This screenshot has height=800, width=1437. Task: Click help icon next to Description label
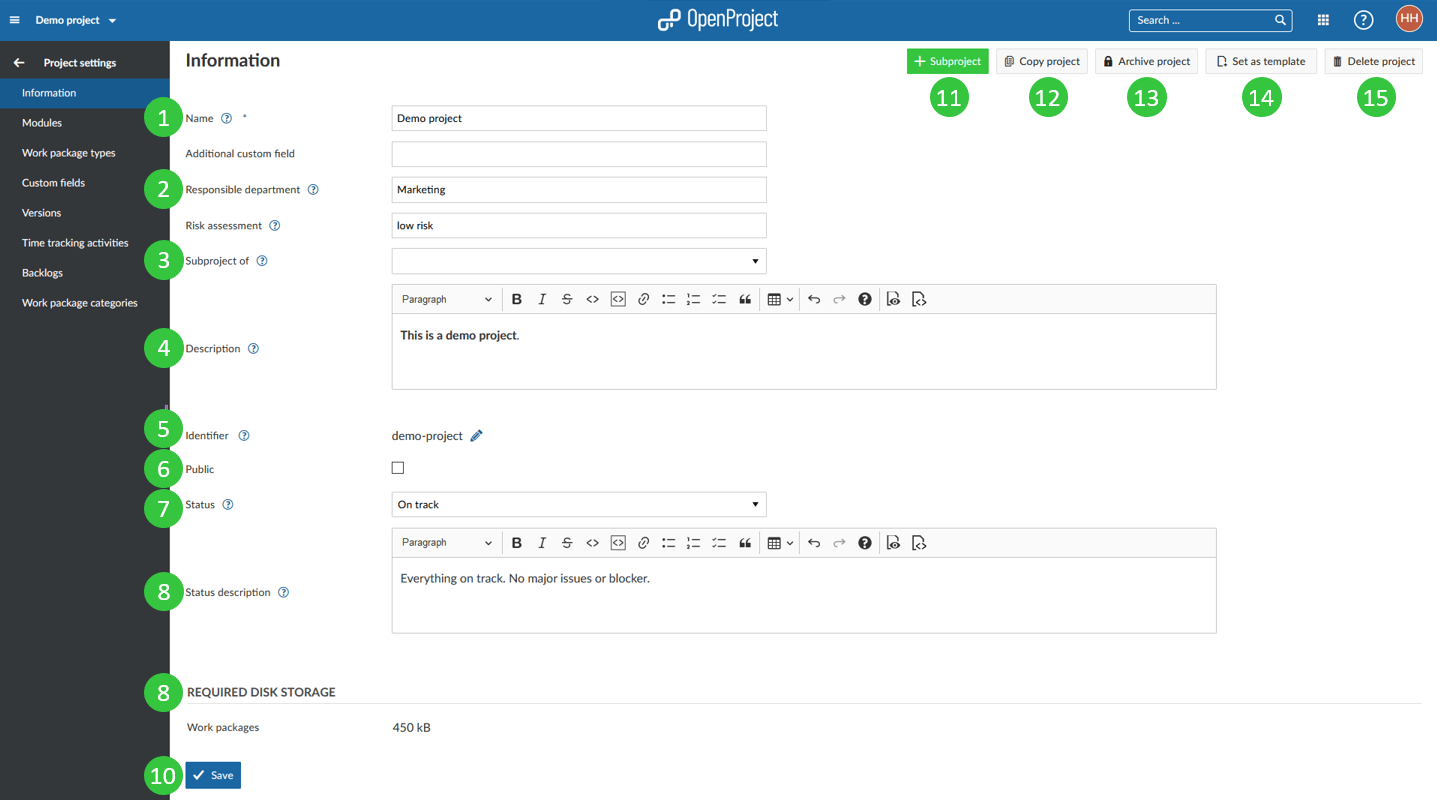click(253, 348)
